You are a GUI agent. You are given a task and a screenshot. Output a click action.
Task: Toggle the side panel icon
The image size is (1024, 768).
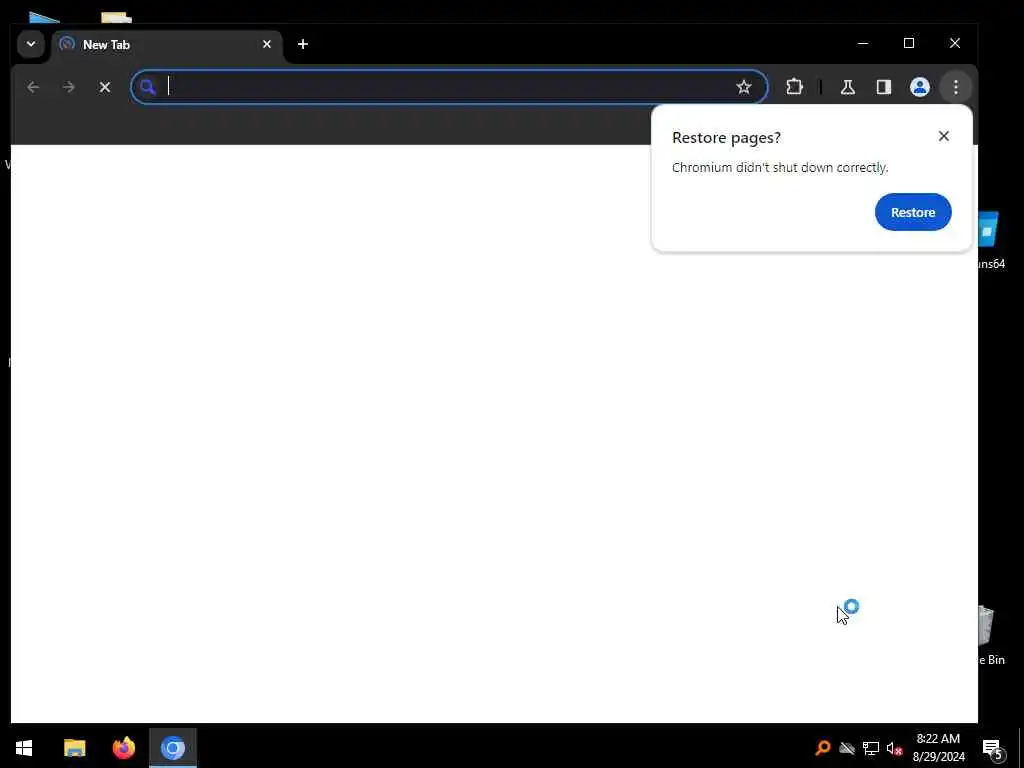[884, 87]
